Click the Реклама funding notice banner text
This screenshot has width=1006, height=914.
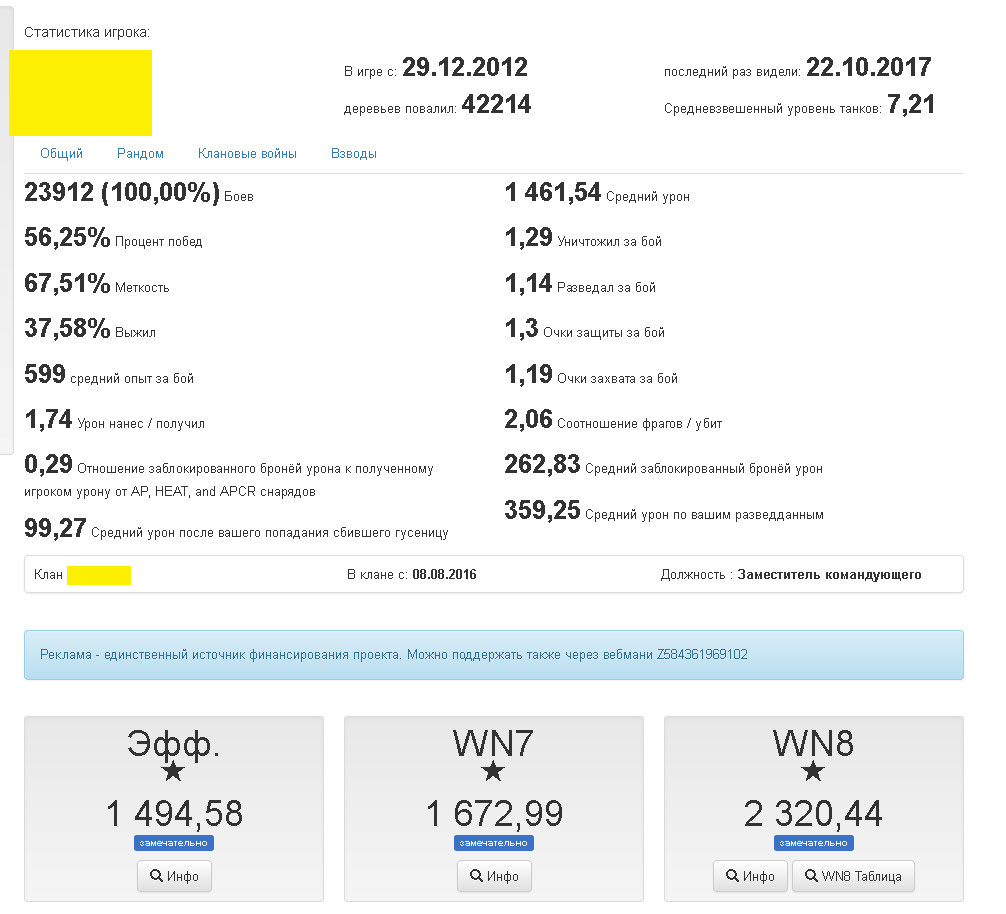point(393,654)
